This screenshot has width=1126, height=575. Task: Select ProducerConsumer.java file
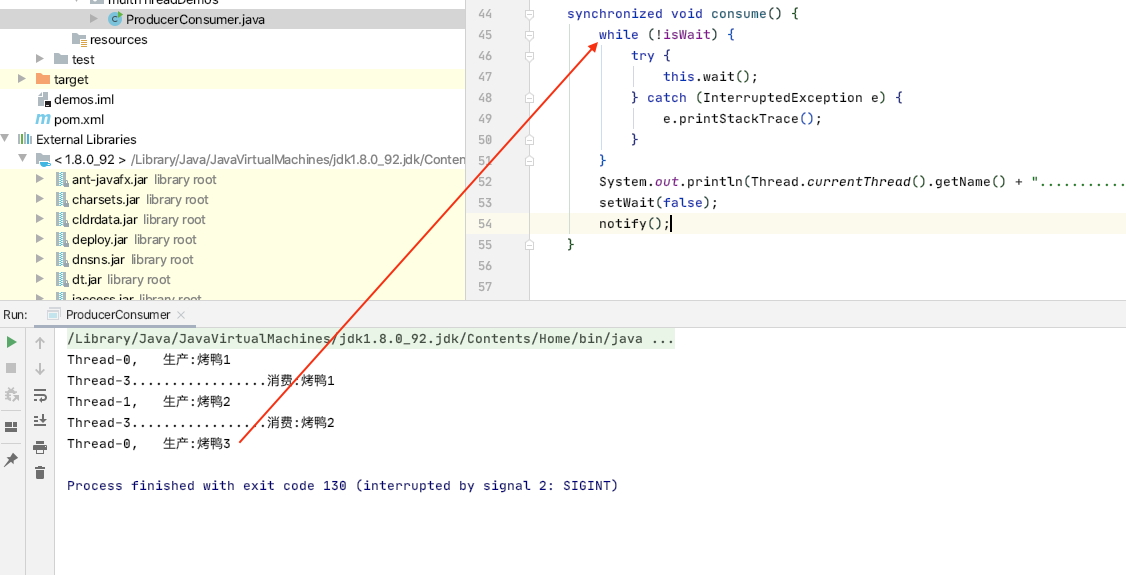[x=195, y=19]
